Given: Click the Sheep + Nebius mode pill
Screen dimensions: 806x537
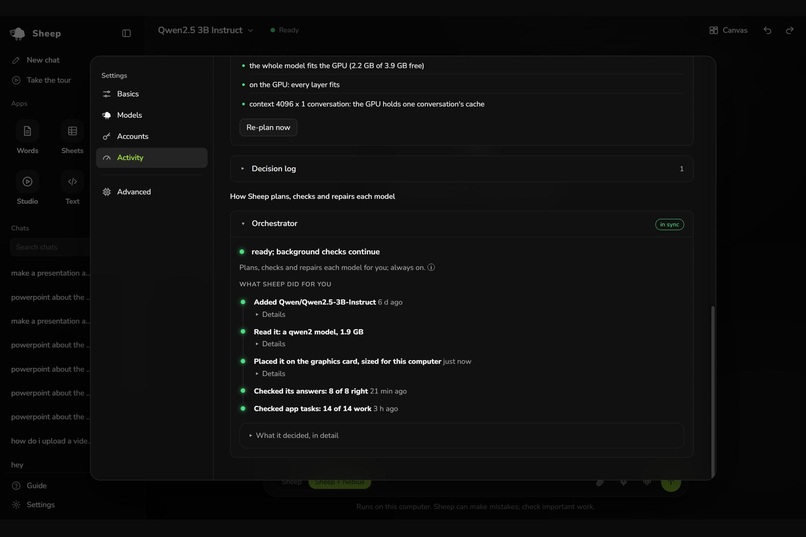Looking at the screenshot, I should click(x=339, y=482).
